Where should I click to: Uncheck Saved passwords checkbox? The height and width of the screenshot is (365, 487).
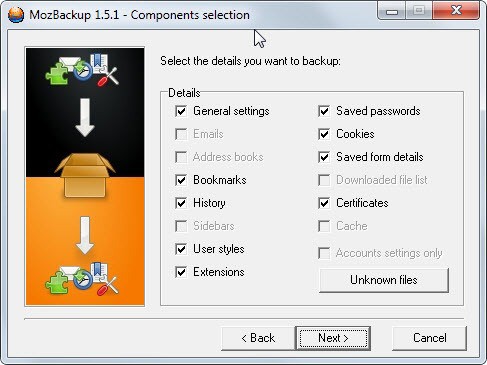324,111
